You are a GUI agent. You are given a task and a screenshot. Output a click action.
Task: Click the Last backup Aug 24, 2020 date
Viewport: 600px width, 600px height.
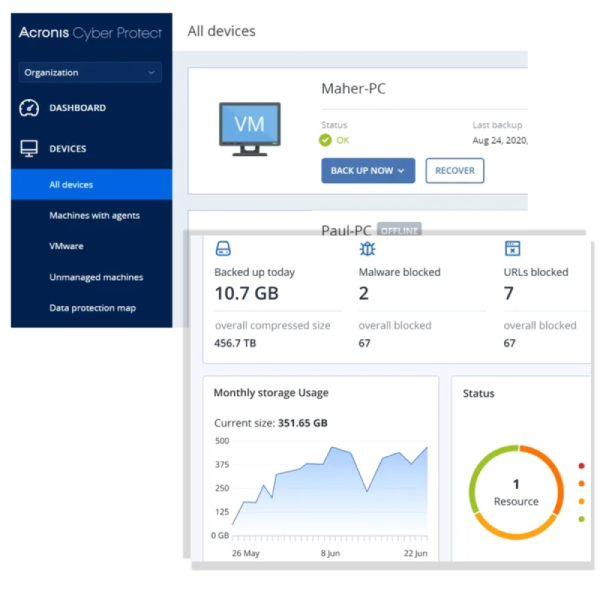(x=500, y=140)
